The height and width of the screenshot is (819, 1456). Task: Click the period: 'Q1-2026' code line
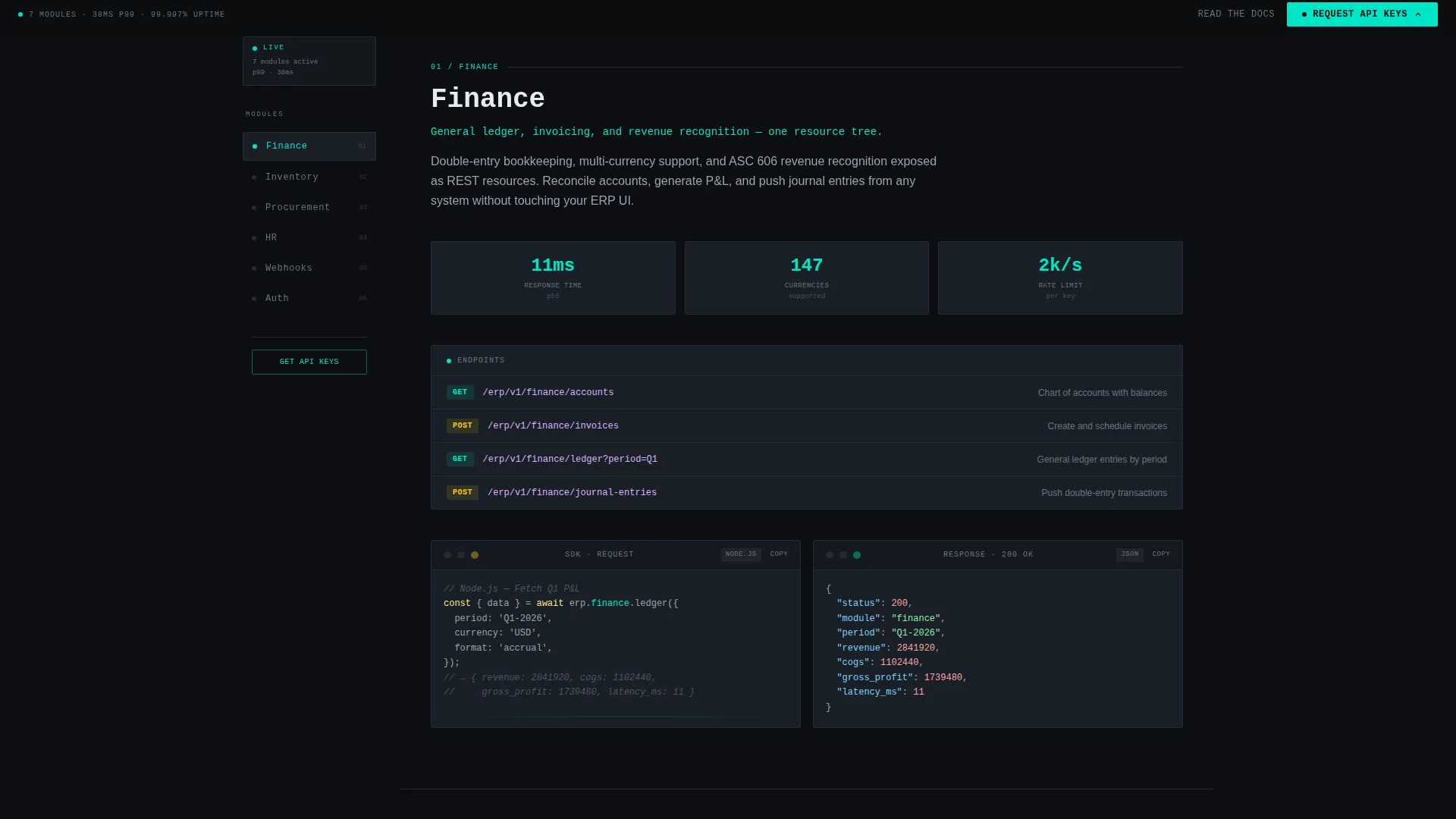pos(503,619)
